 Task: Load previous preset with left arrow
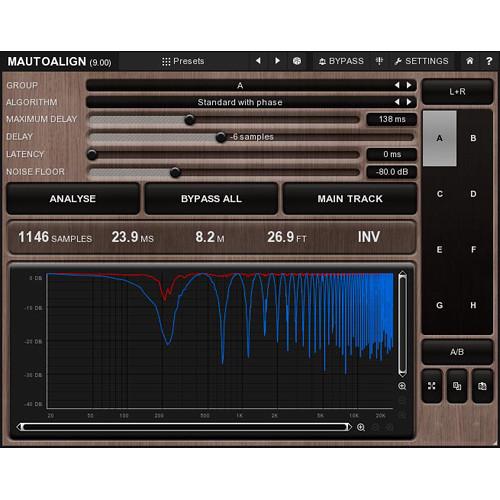[258, 61]
